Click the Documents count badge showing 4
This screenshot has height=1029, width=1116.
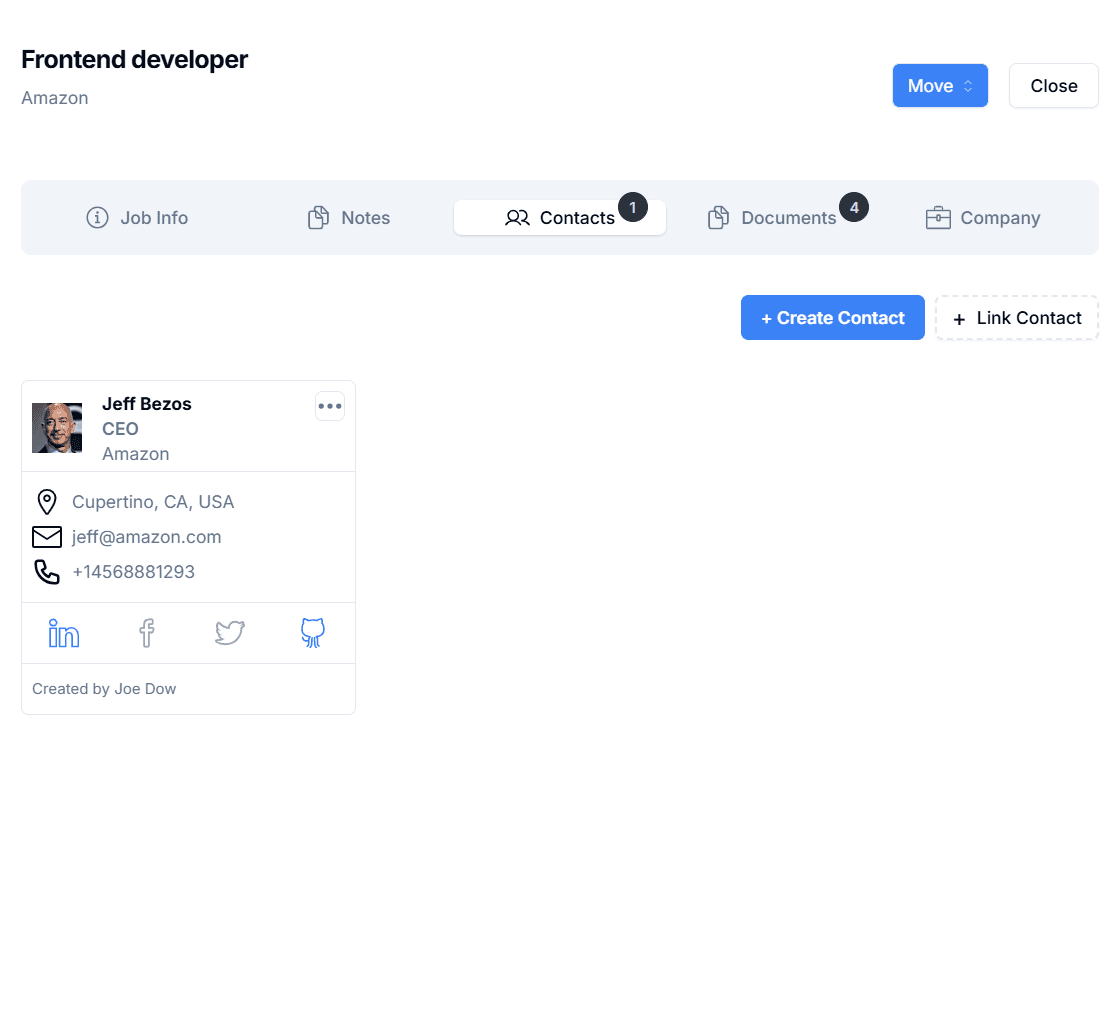point(854,207)
